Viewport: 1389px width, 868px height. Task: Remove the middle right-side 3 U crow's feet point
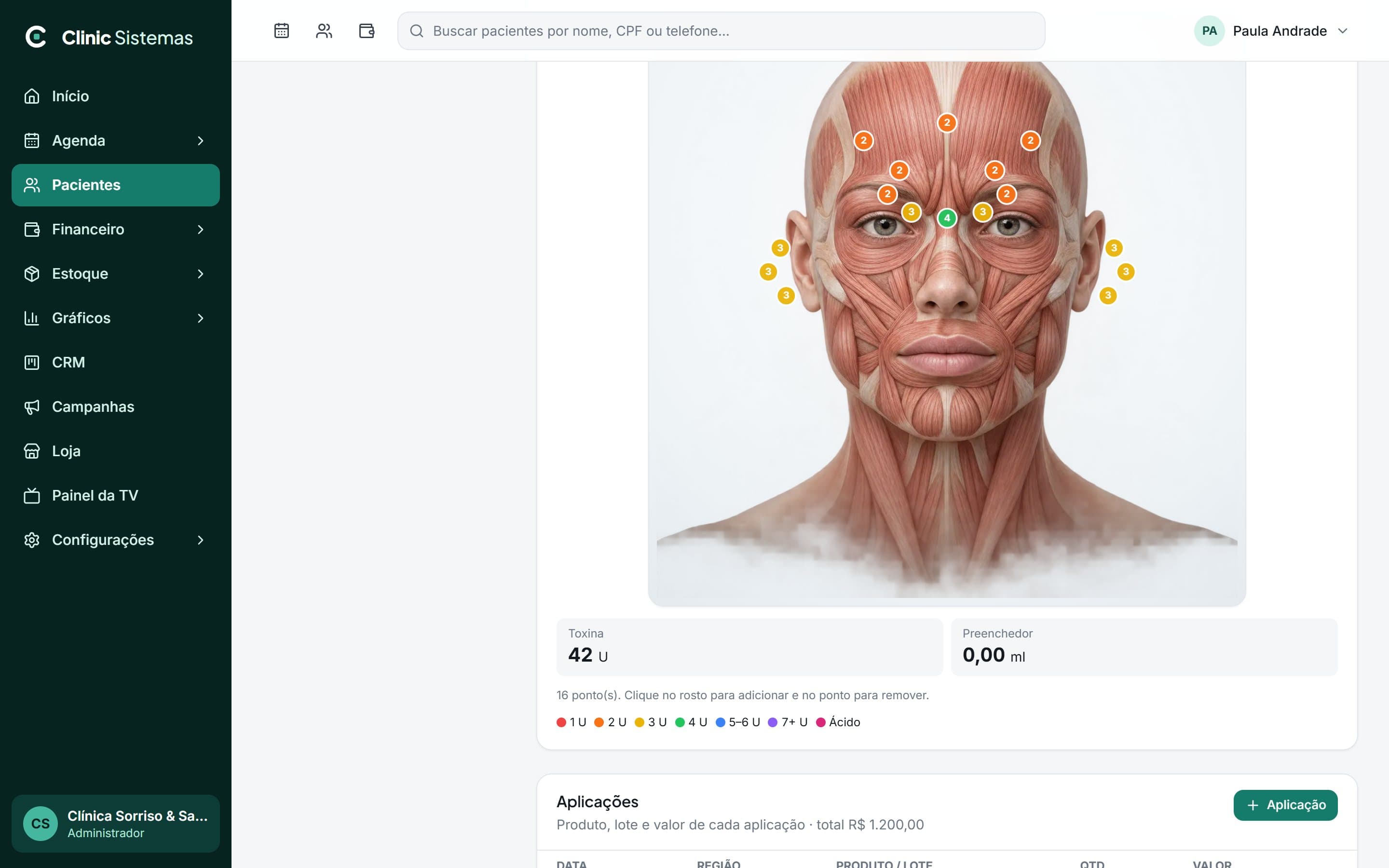(x=1126, y=271)
